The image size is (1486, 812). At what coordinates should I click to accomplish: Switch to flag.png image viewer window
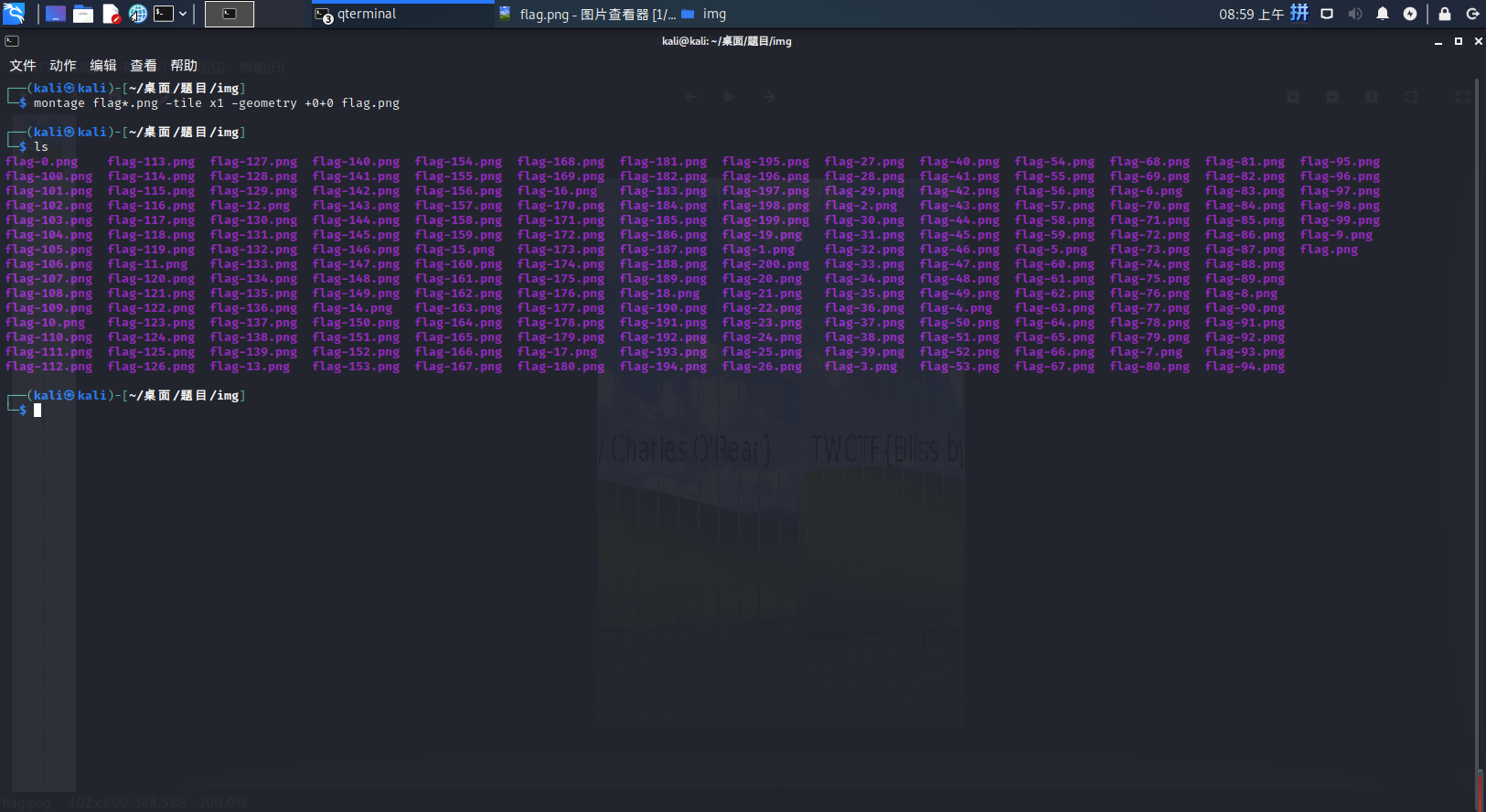(x=587, y=14)
